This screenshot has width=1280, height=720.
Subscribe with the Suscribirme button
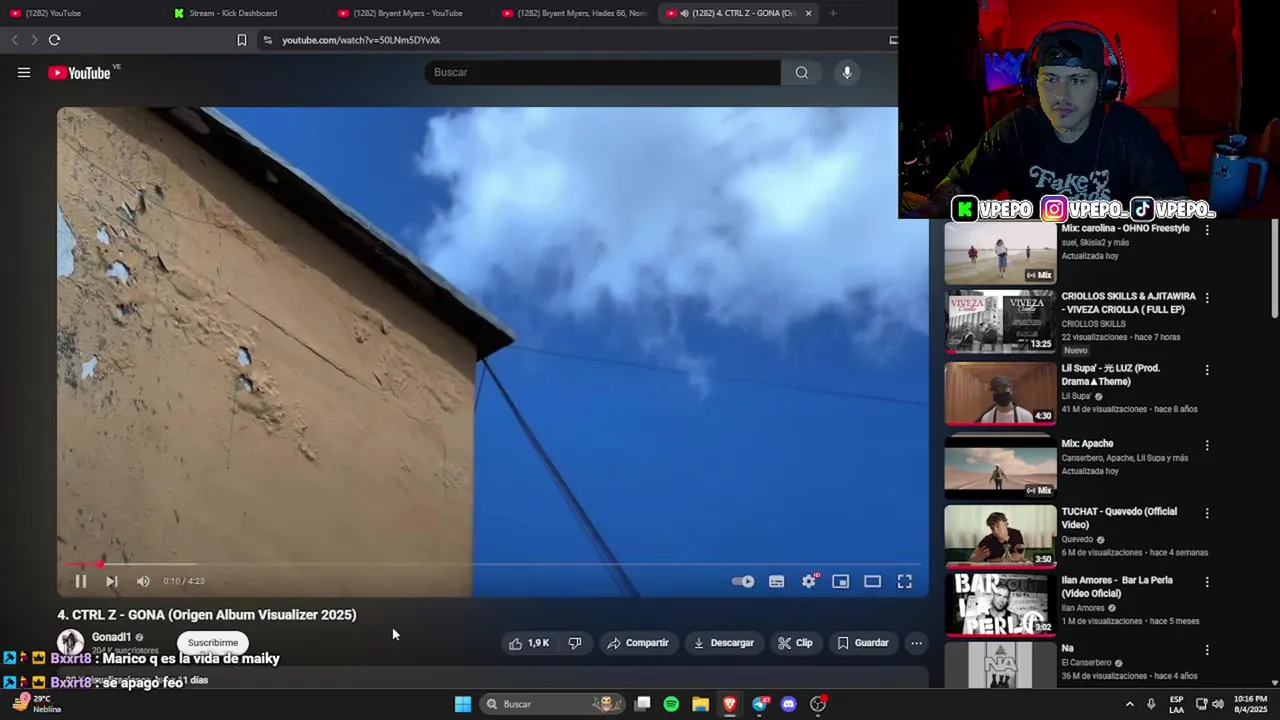213,643
